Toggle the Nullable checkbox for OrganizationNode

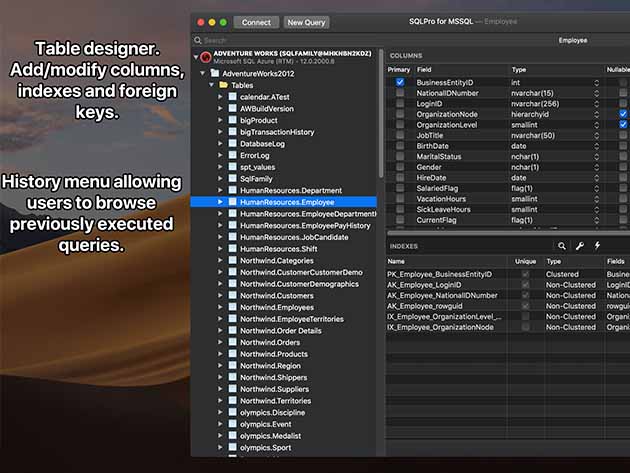pos(623,114)
